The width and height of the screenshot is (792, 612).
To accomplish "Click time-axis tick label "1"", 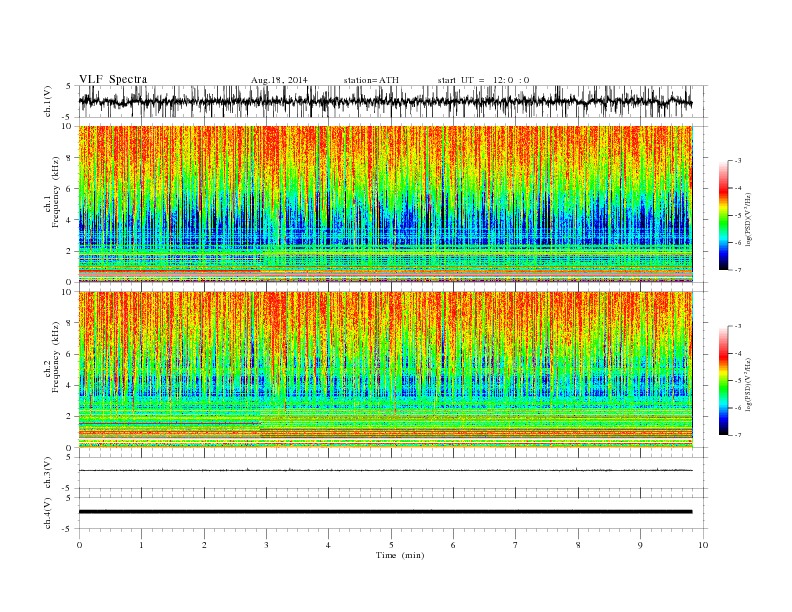I will [142, 545].
